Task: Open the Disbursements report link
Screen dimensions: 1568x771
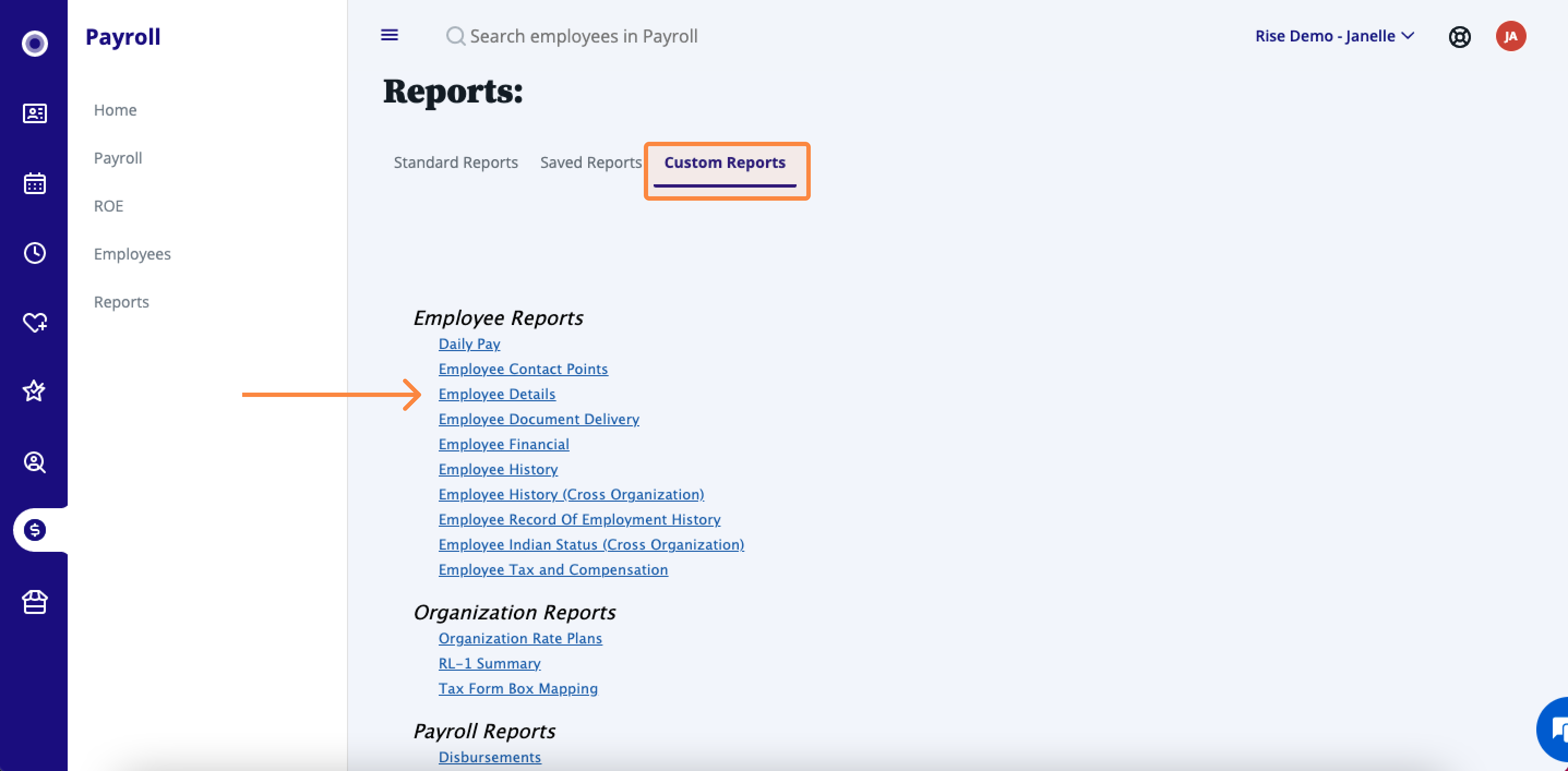Action: (489, 757)
